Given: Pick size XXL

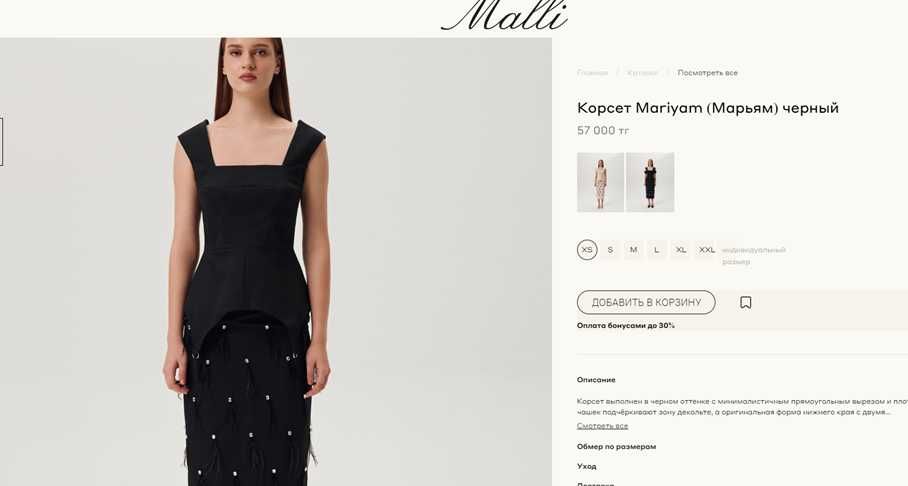Looking at the screenshot, I should click(706, 250).
